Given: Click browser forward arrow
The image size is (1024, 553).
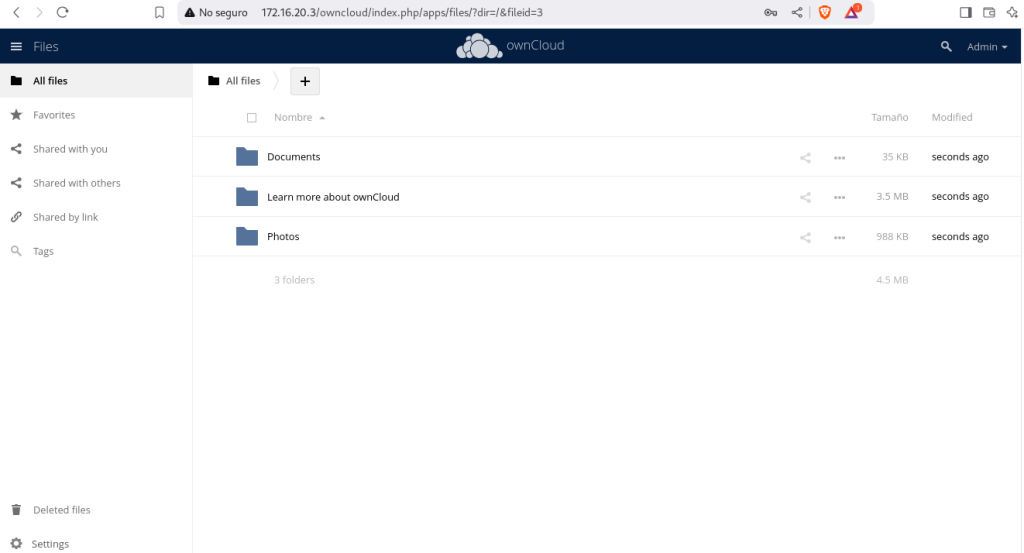Looking at the screenshot, I should [39, 12].
